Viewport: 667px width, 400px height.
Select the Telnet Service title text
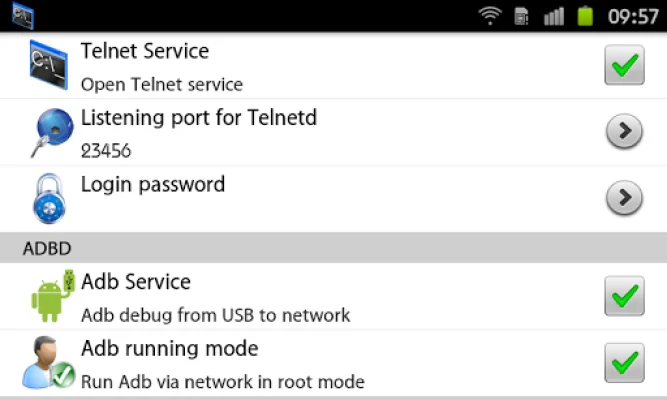(144, 52)
